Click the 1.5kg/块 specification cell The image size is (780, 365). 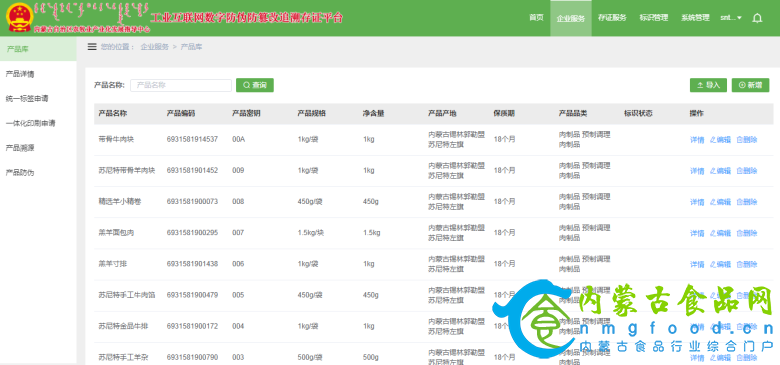point(311,233)
